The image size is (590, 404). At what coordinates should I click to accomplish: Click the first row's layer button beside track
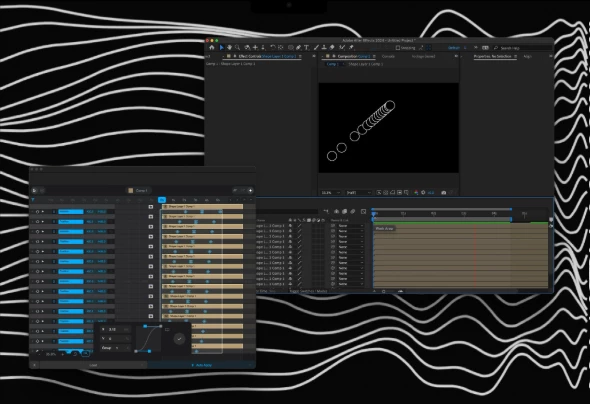(x=151, y=207)
